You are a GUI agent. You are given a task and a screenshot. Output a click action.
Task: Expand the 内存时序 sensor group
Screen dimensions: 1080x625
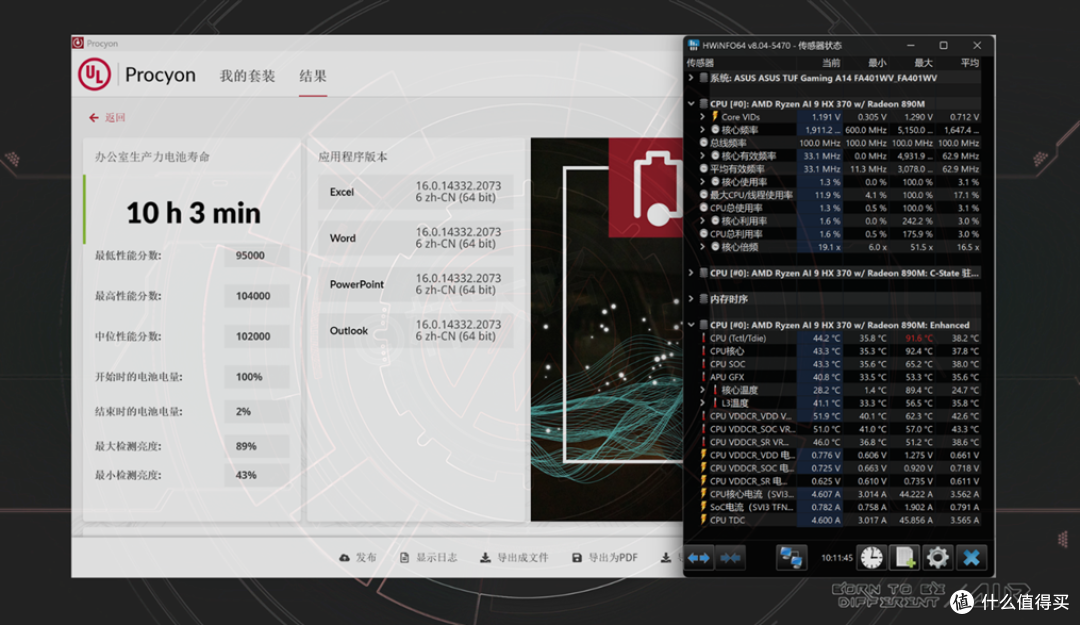point(691,299)
